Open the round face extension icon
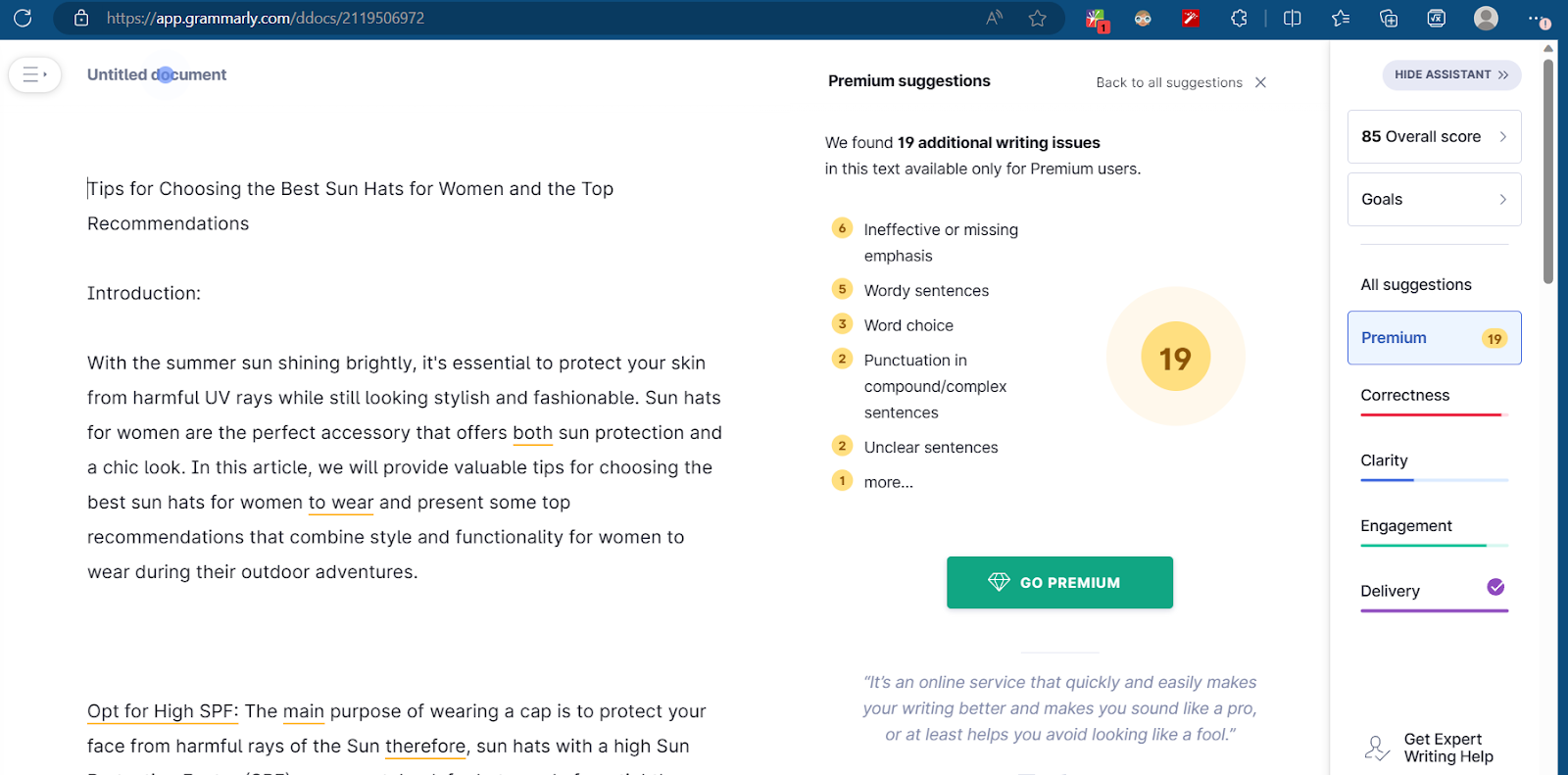The height and width of the screenshot is (775, 1568). pyautogui.click(x=1143, y=18)
